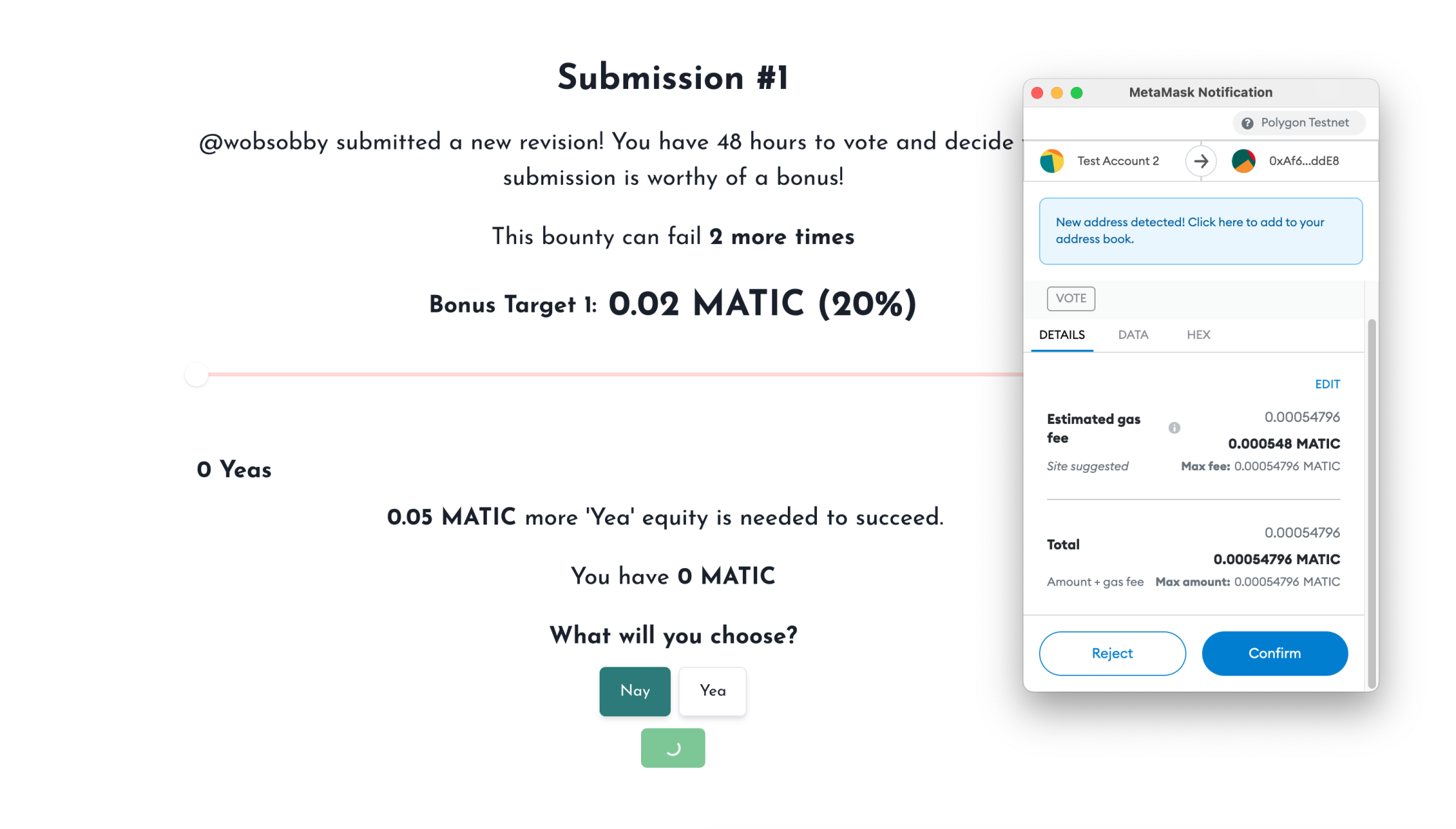Click the spinning loading indicator
Screen dimensions: 1456x829
click(x=673, y=747)
